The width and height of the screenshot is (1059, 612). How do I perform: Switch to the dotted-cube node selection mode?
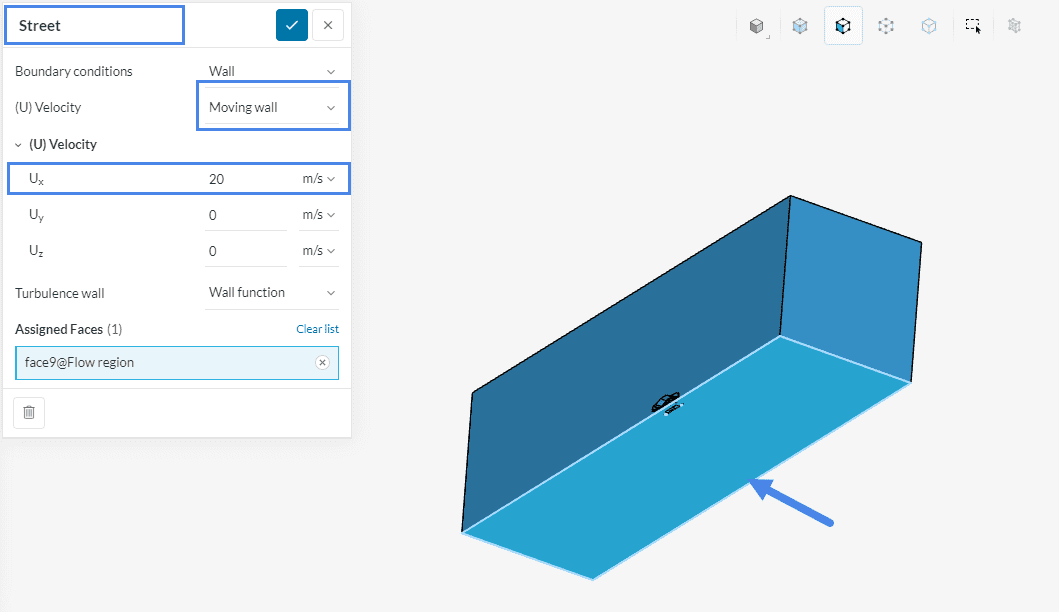point(886,26)
